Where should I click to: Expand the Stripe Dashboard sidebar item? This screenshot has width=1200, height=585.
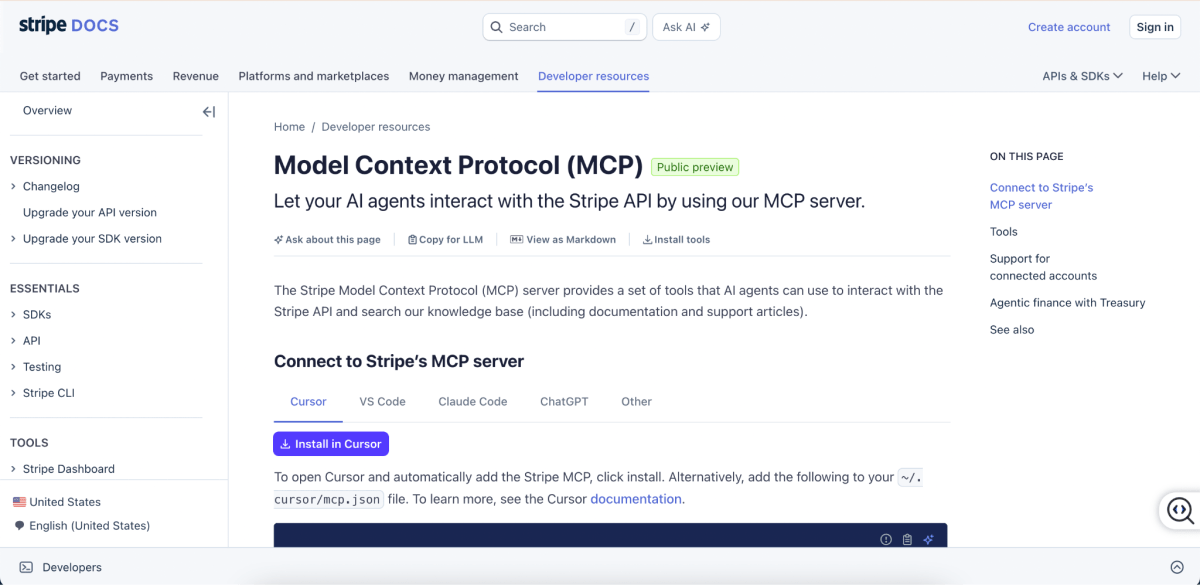13,469
